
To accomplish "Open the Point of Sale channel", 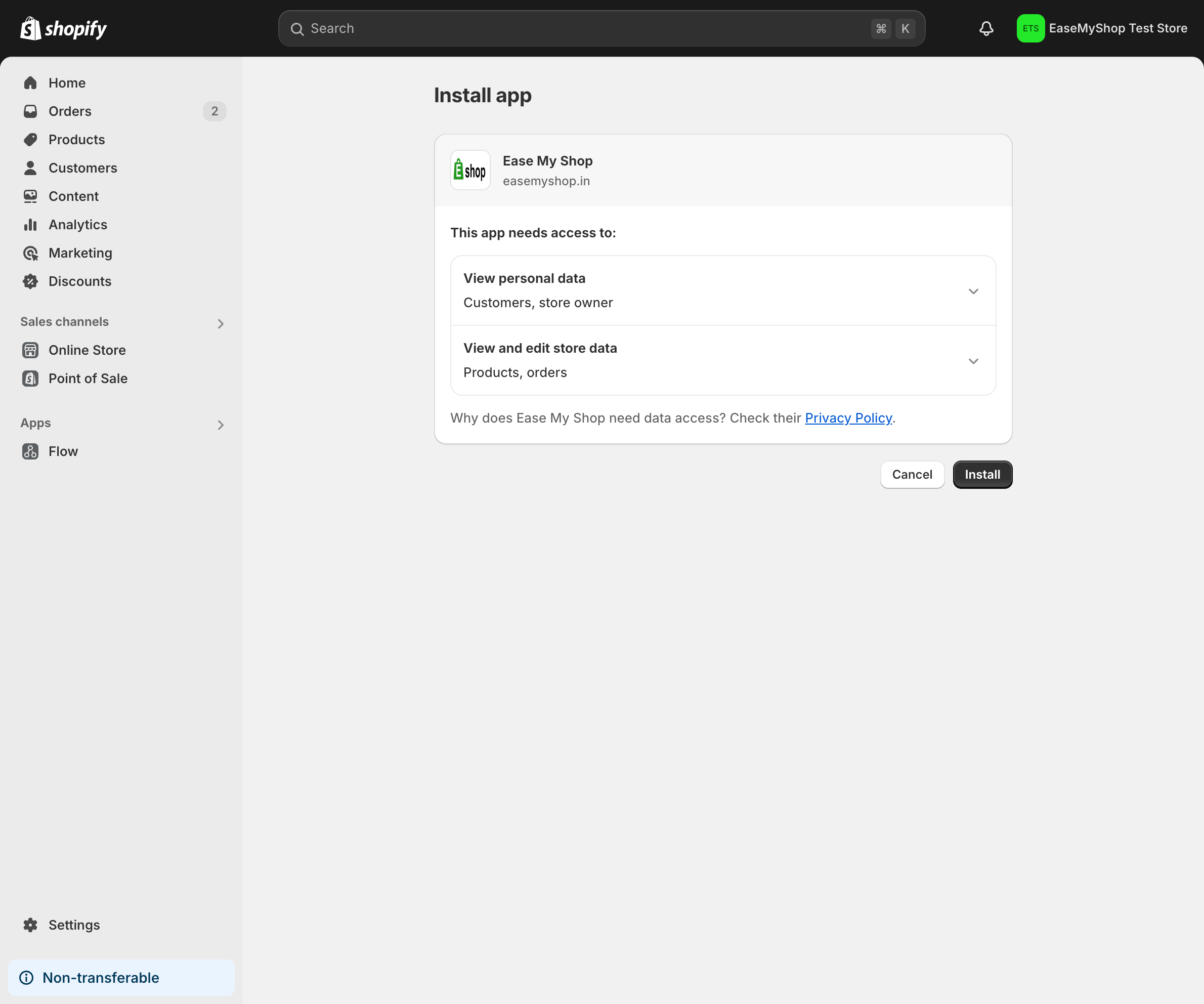I will click(x=87, y=378).
